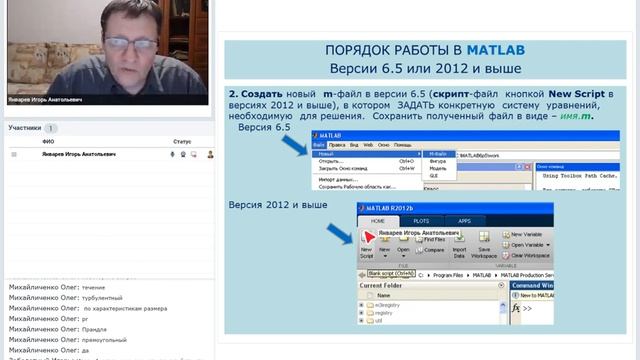Open the Вид menu in MATLAB 6.5
Viewport: 640px width, 360px height.
(354, 145)
